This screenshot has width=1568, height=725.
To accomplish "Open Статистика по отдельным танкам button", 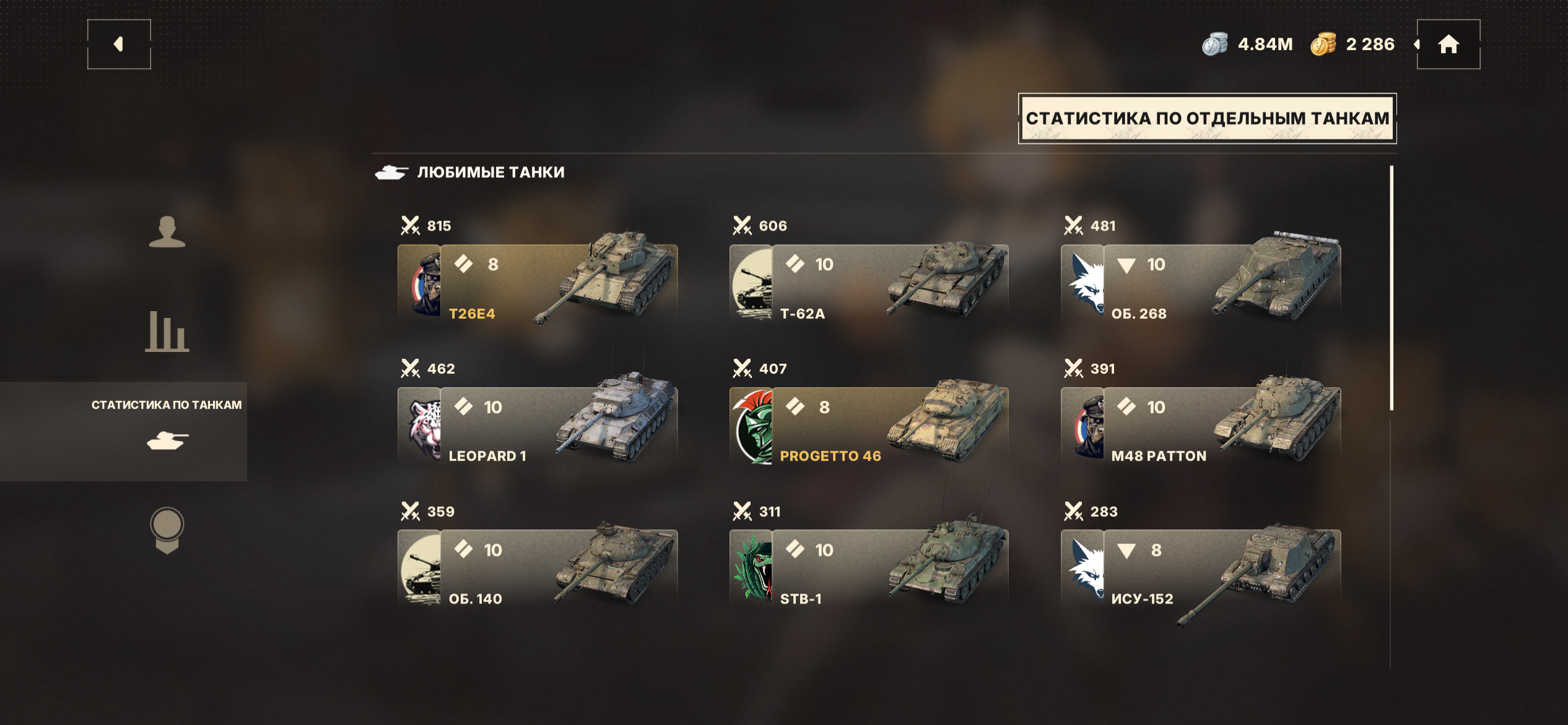I will point(1207,118).
